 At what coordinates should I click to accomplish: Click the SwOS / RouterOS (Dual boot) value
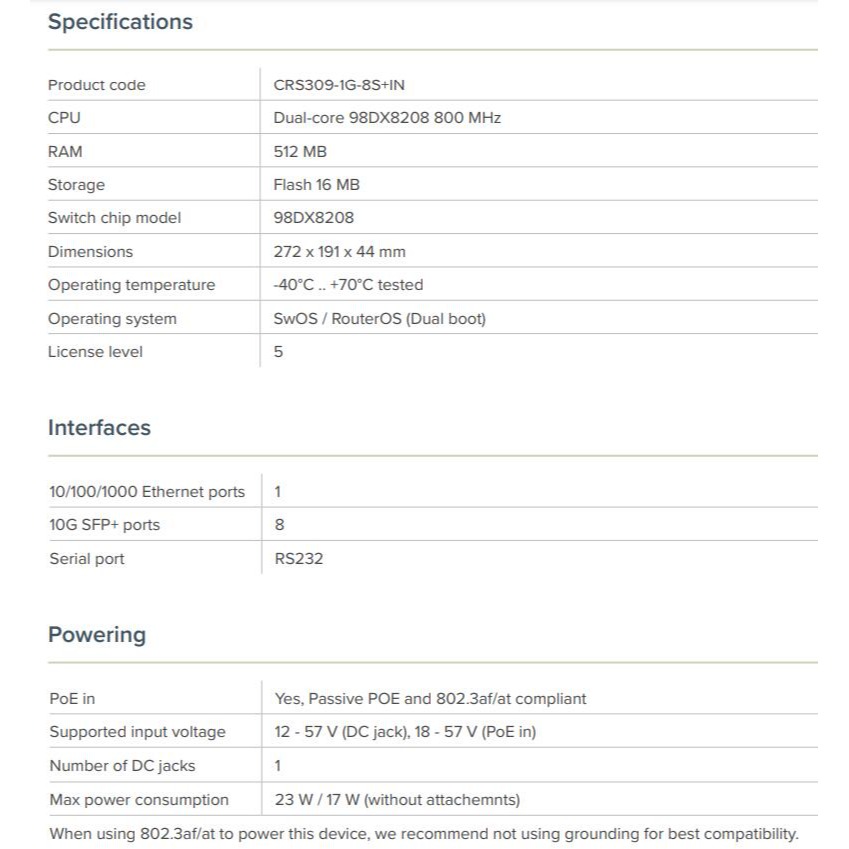click(379, 319)
